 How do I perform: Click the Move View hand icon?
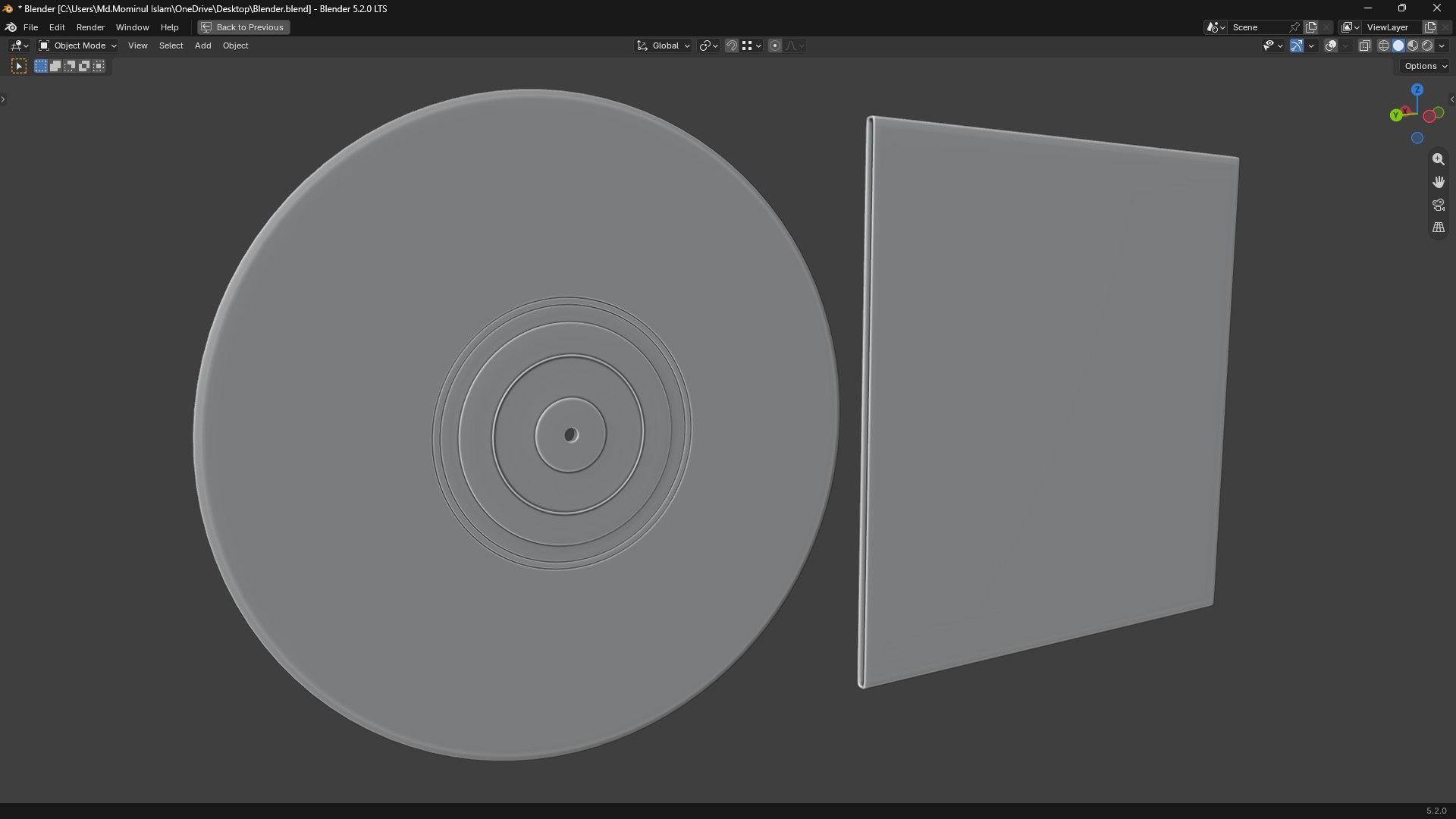coord(1438,182)
